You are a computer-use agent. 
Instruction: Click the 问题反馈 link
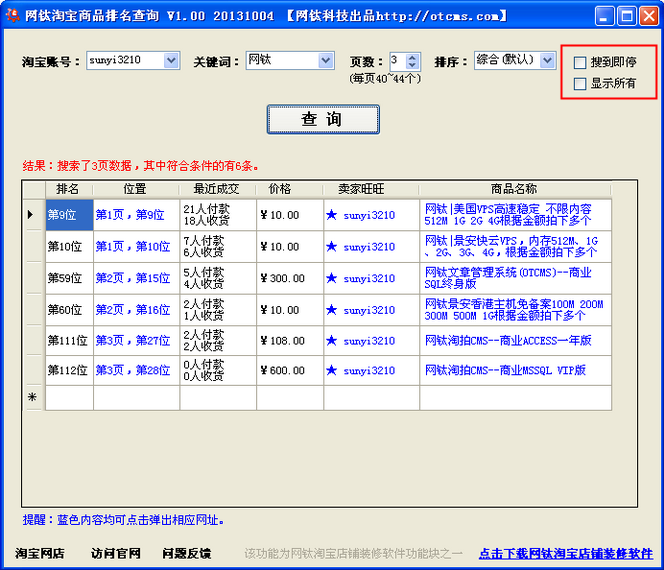pyautogui.click(x=187, y=553)
